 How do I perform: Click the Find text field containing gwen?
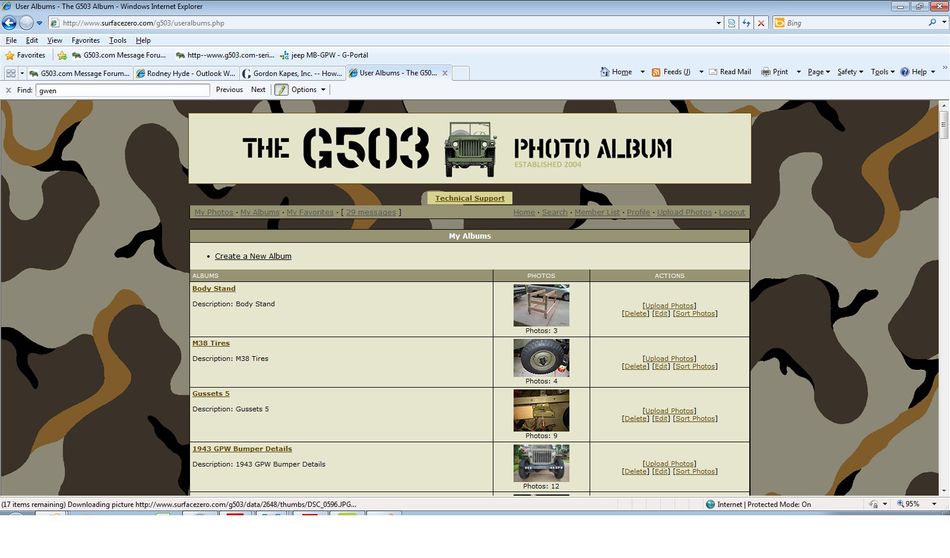[x=122, y=90]
